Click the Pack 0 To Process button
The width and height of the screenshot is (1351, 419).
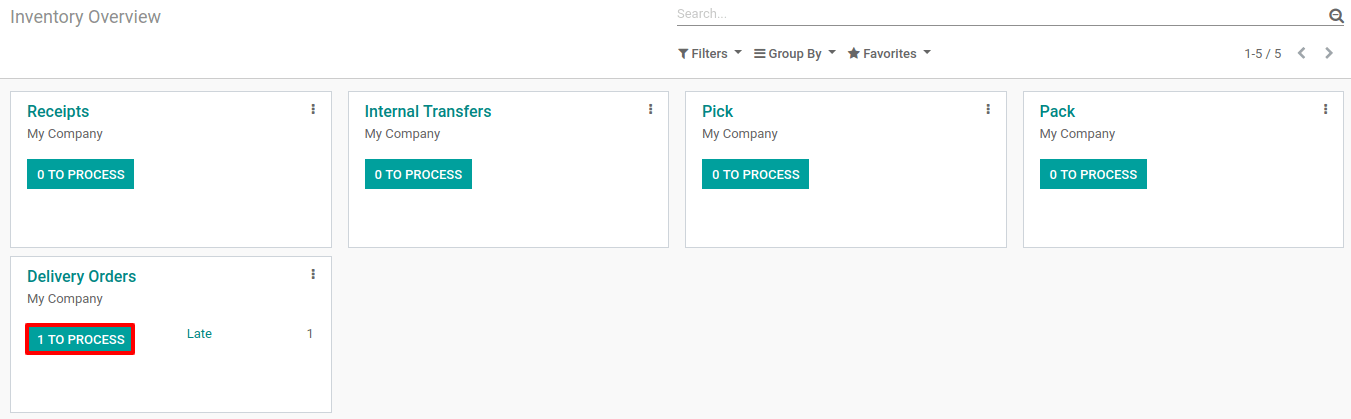(1093, 174)
